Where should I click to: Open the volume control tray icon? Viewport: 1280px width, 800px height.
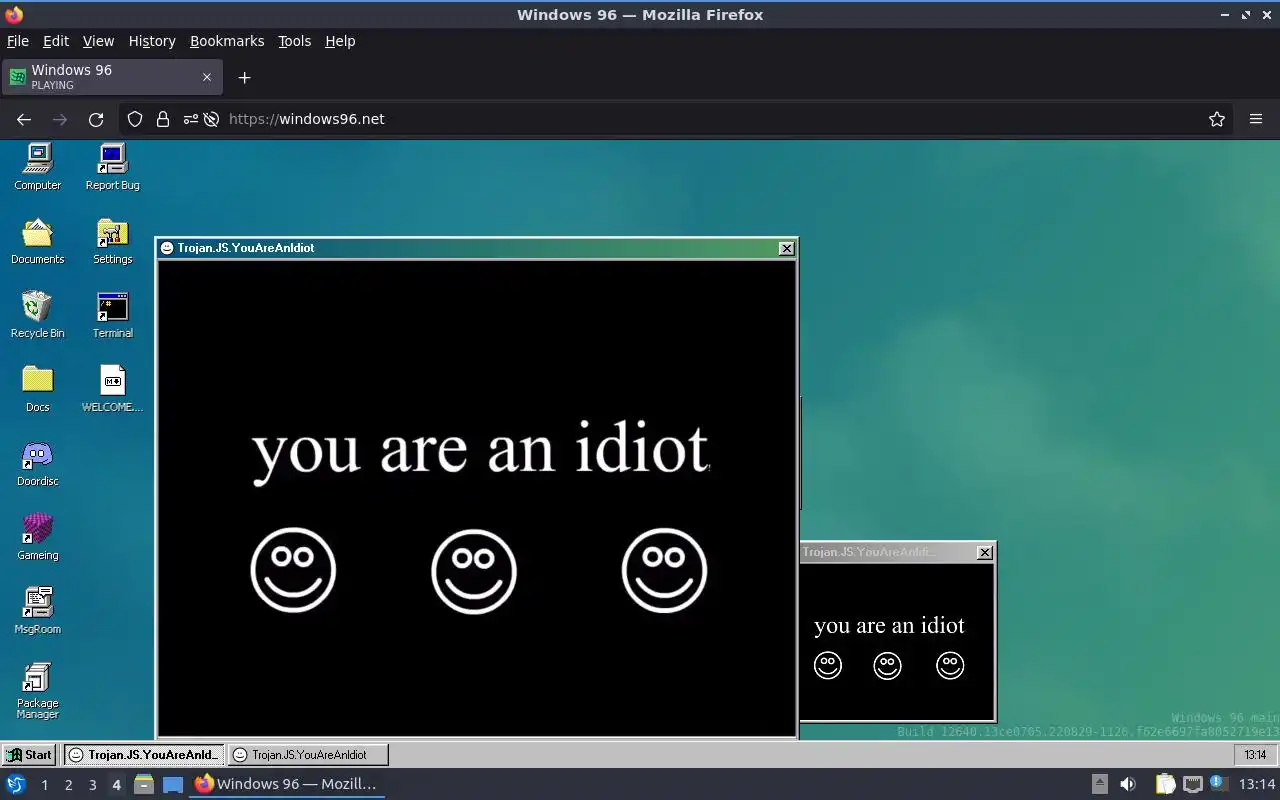tap(1128, 784)
